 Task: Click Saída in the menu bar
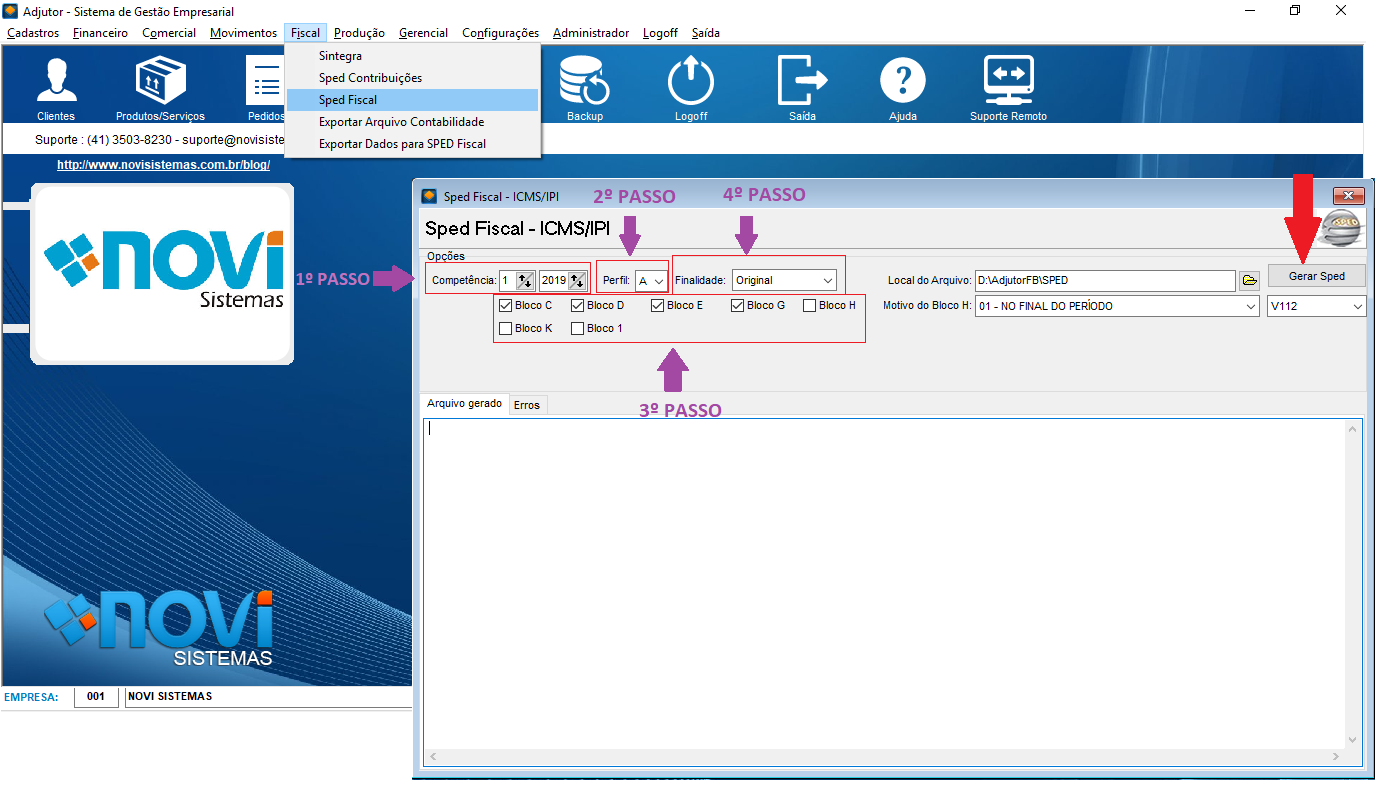[705, 33]
